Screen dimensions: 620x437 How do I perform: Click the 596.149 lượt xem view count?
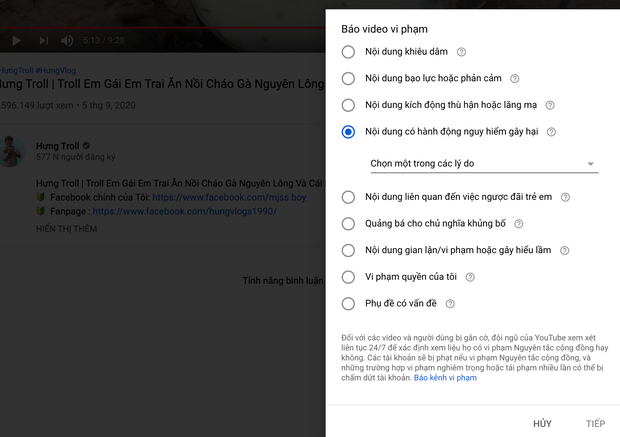tap(37, 106)
